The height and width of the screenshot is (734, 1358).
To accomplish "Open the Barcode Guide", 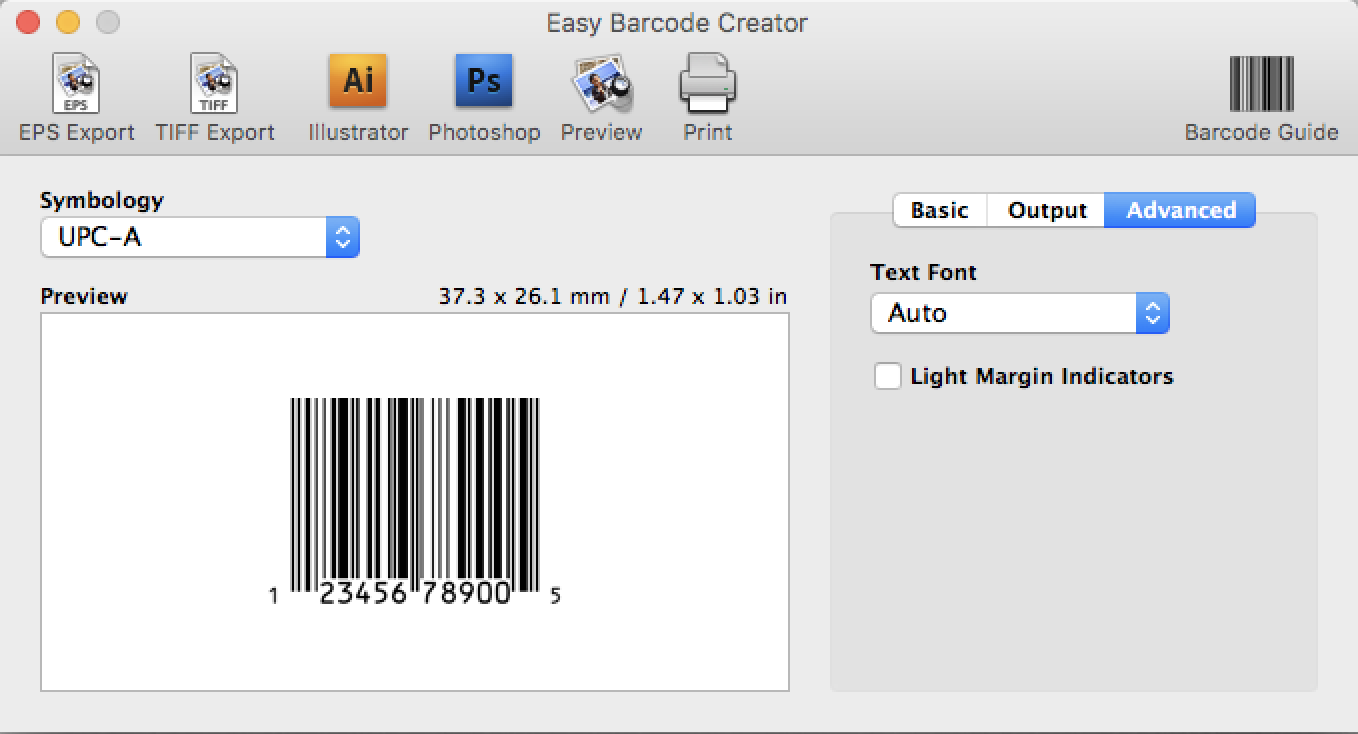I will 1260,85.
